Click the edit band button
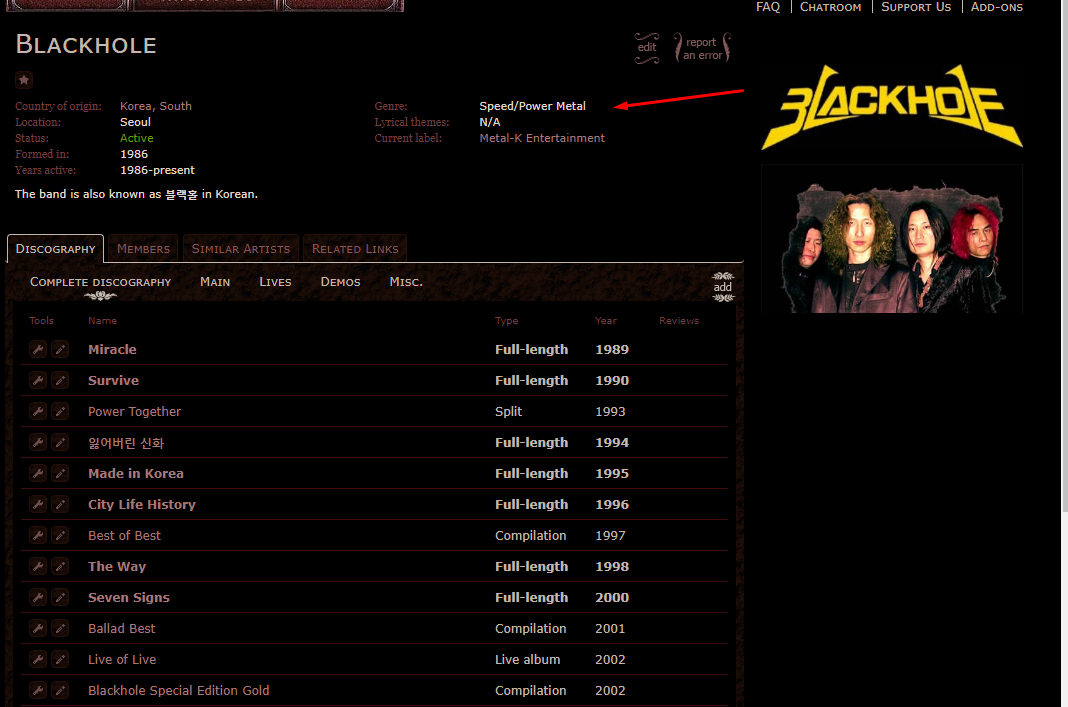 [647, 48]
